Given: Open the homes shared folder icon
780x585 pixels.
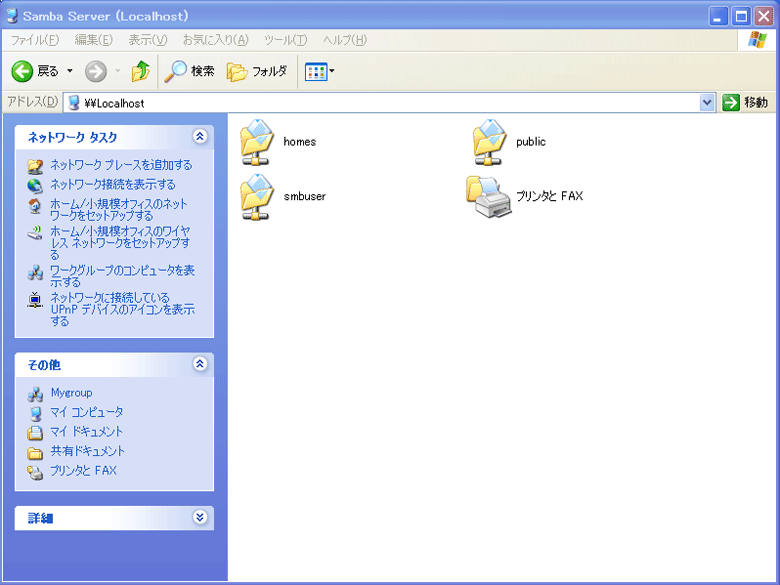Looking at the screenshot, I should click(x=257, y=142).
